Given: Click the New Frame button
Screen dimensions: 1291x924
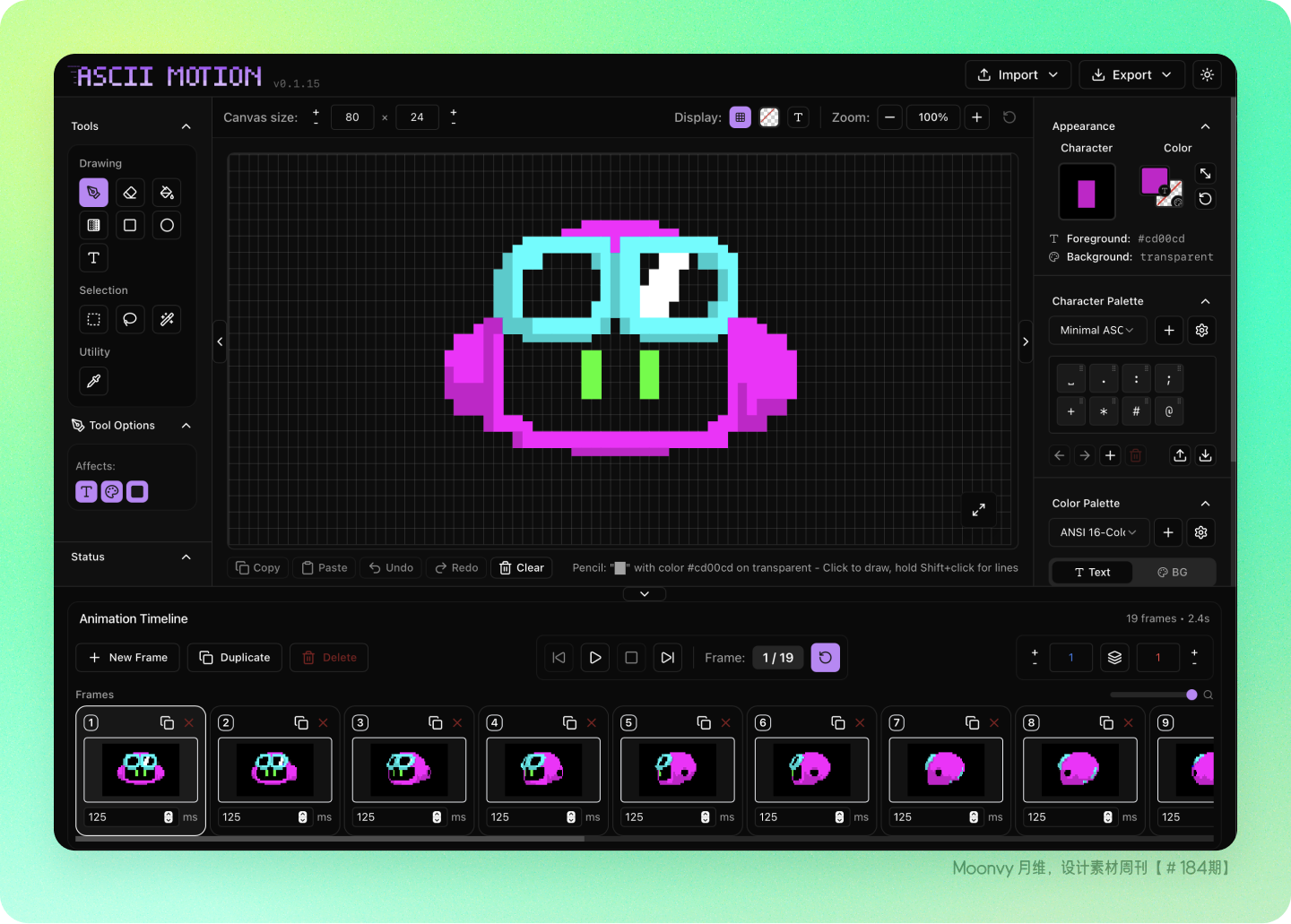Looking at the screenshot, I should 128,657.
